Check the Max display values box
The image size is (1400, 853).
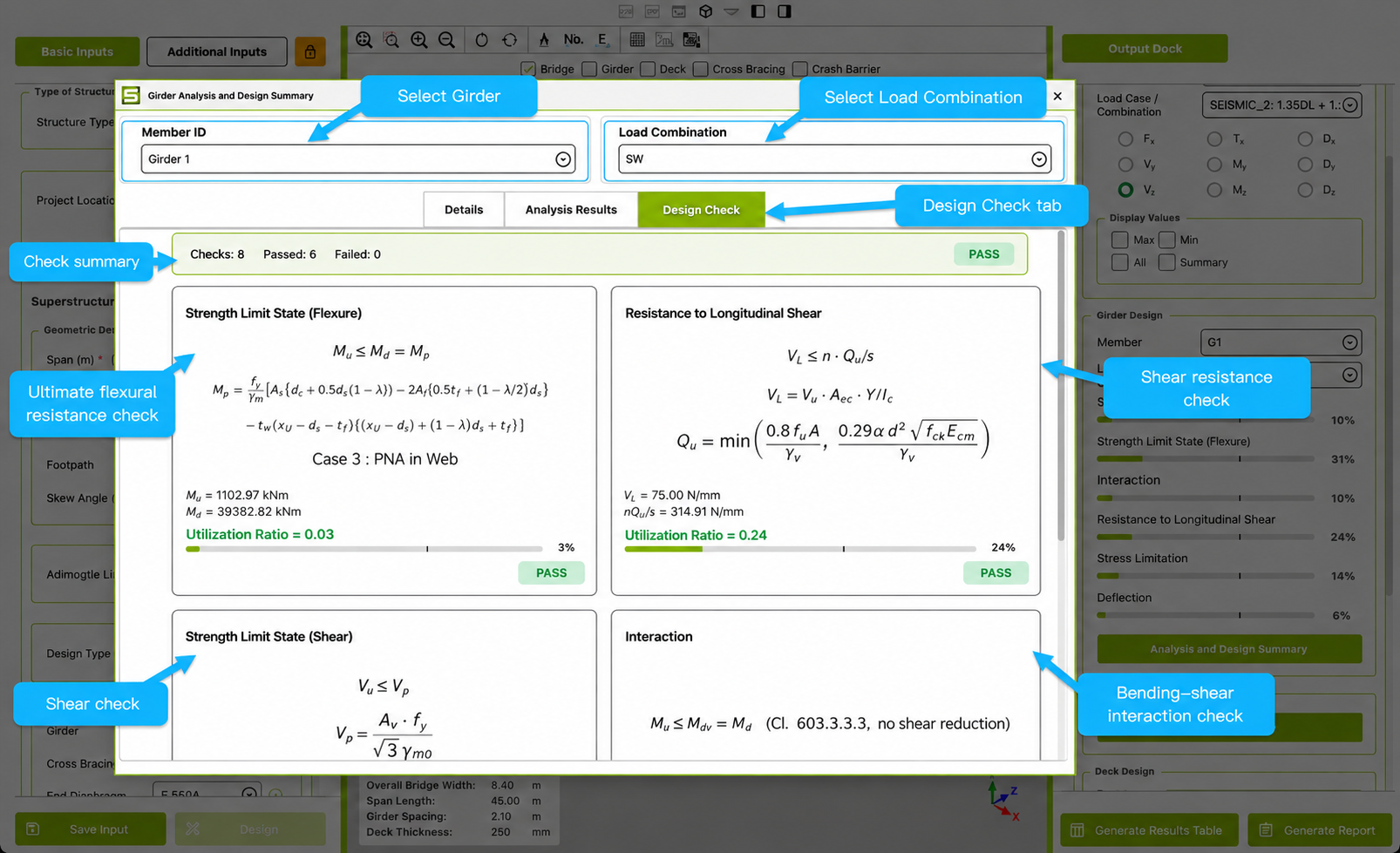[1120, 240]
